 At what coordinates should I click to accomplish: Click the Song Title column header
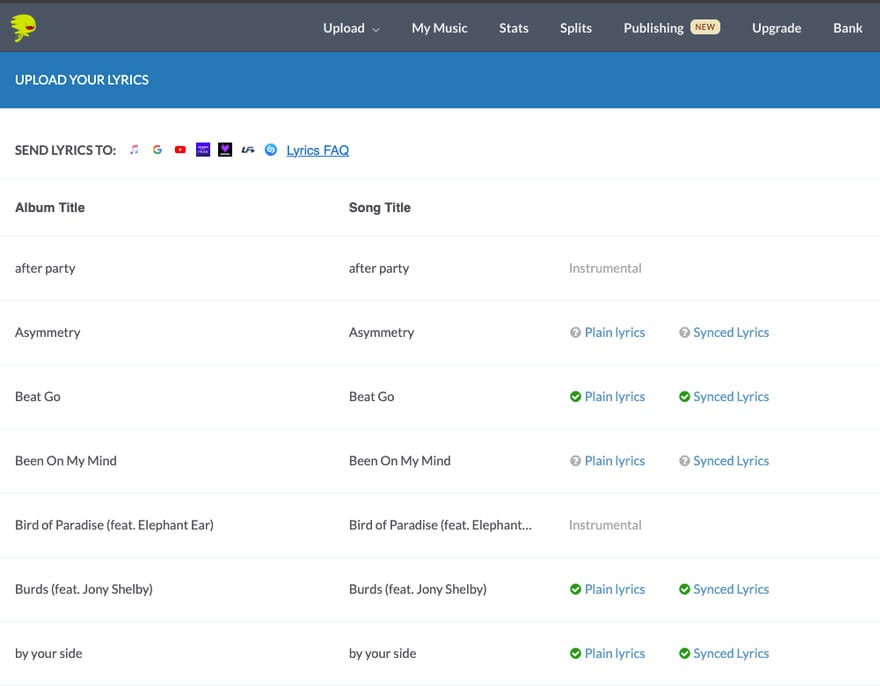click(x=380, y=208)
